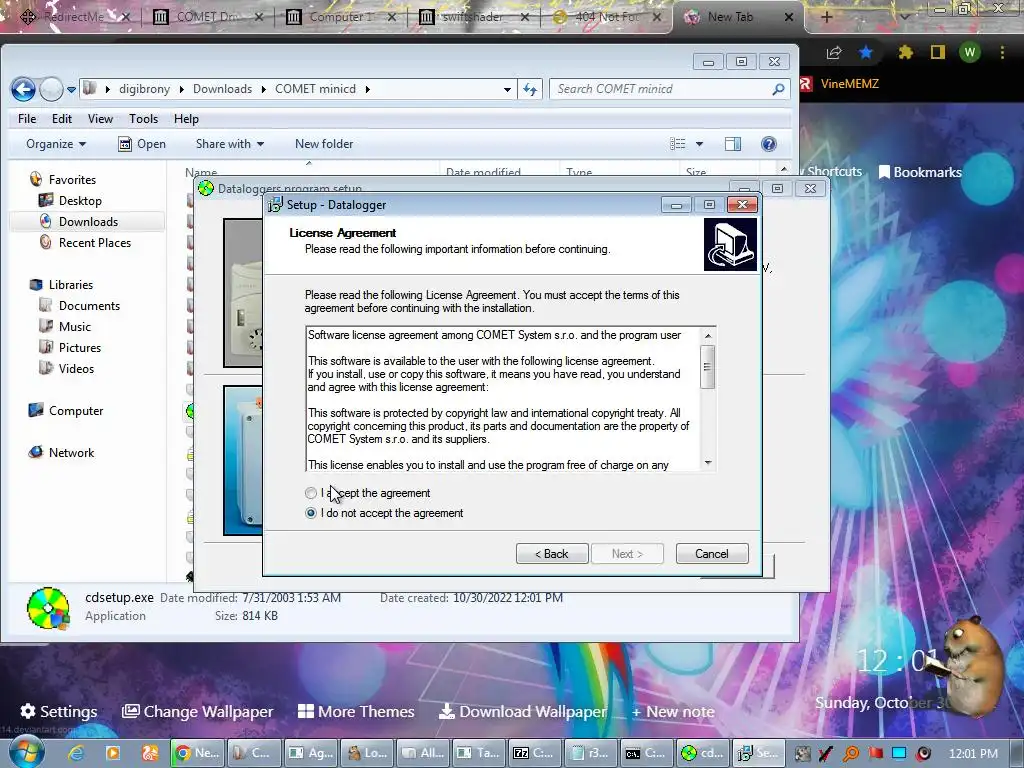1024x768 pixels.
Task: Click the Open button in the Explorer toolbar
Action: (142, 144)
